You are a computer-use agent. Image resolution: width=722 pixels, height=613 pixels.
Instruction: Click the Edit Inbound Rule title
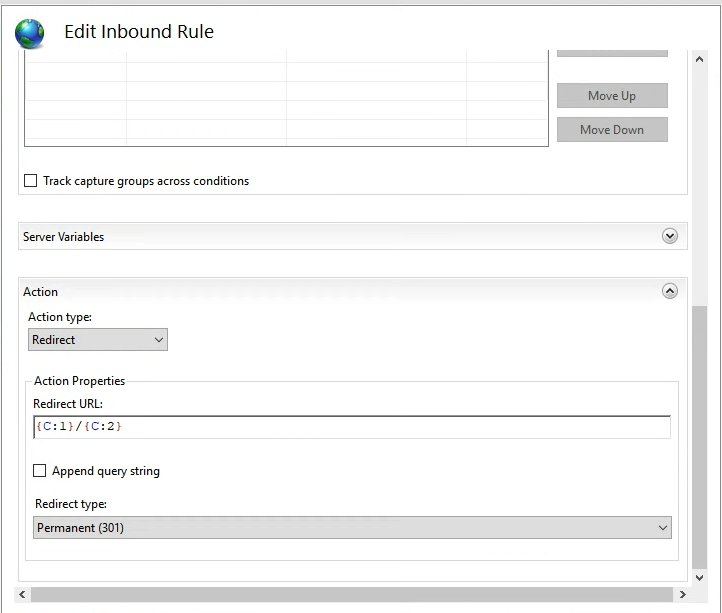pyautogui.click(x=139, y=32)
